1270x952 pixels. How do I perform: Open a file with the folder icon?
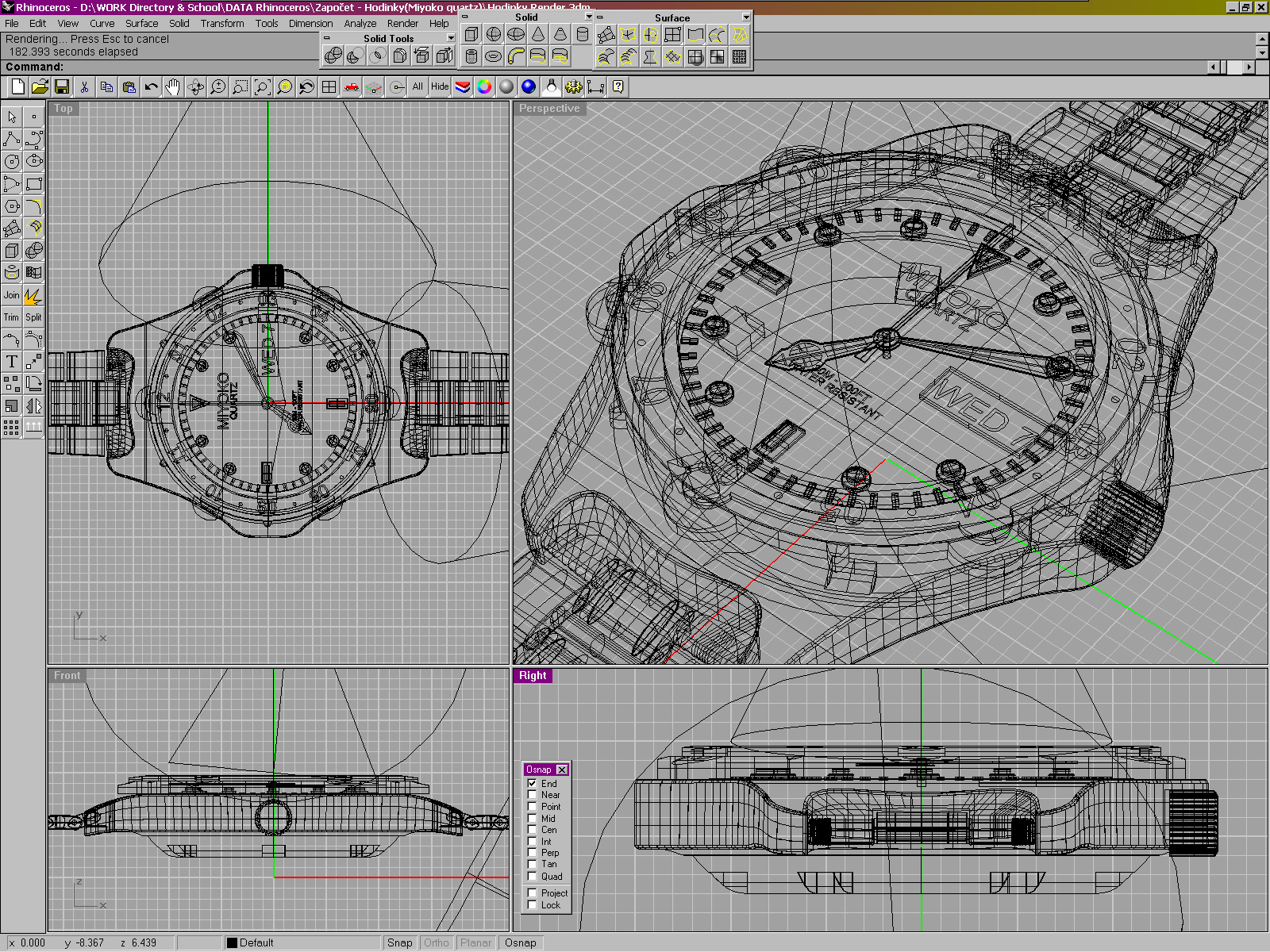(x=40, y=86)
